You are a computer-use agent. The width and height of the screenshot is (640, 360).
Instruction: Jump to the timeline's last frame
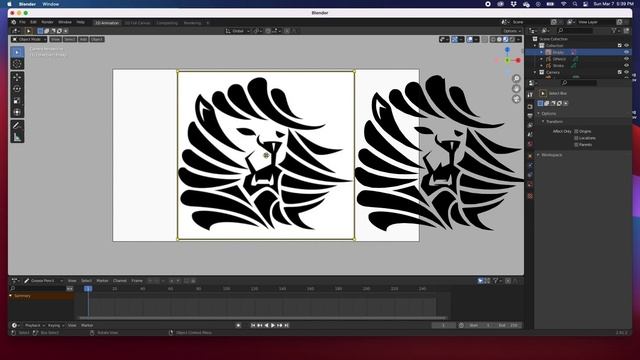pyautogui.click(x=287, y=325)
